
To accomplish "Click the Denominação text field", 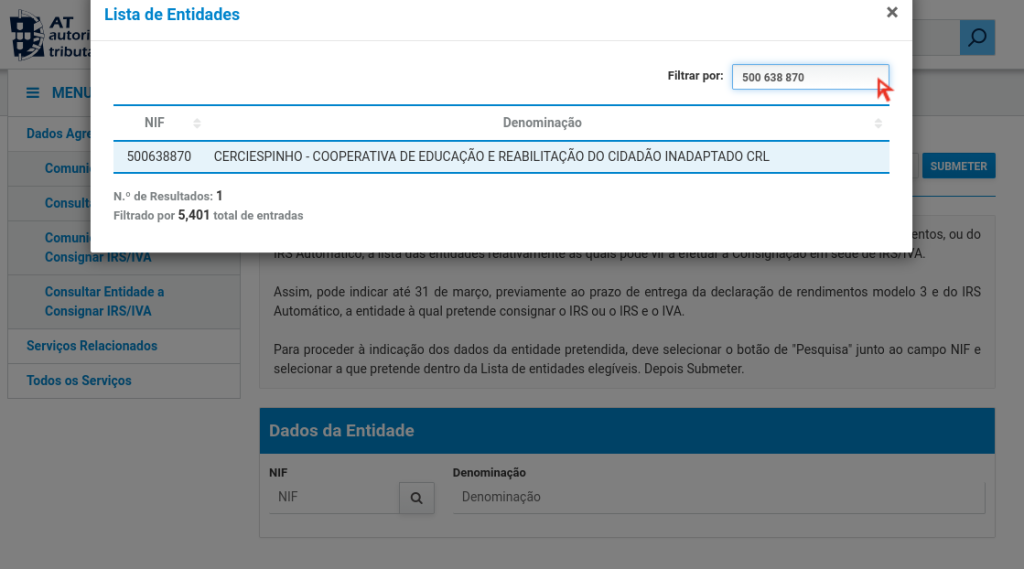I will point(718,497).
